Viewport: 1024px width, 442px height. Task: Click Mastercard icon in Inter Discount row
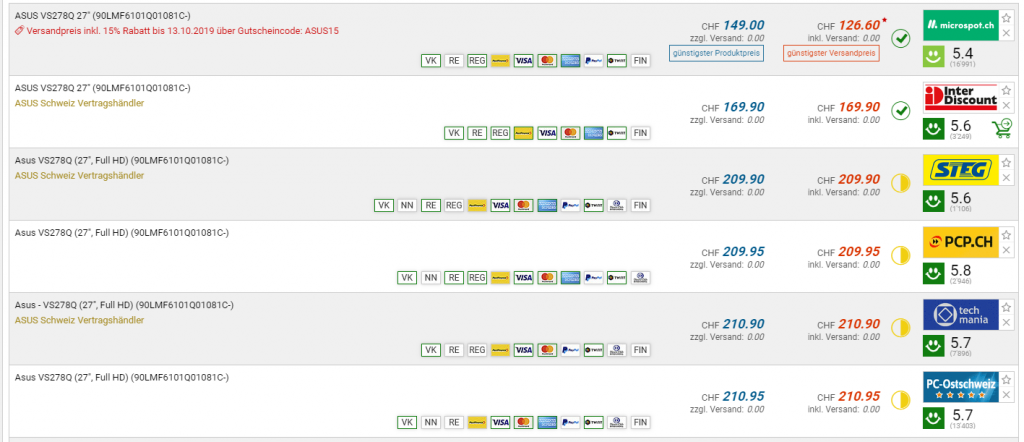[x=570, y=133]
